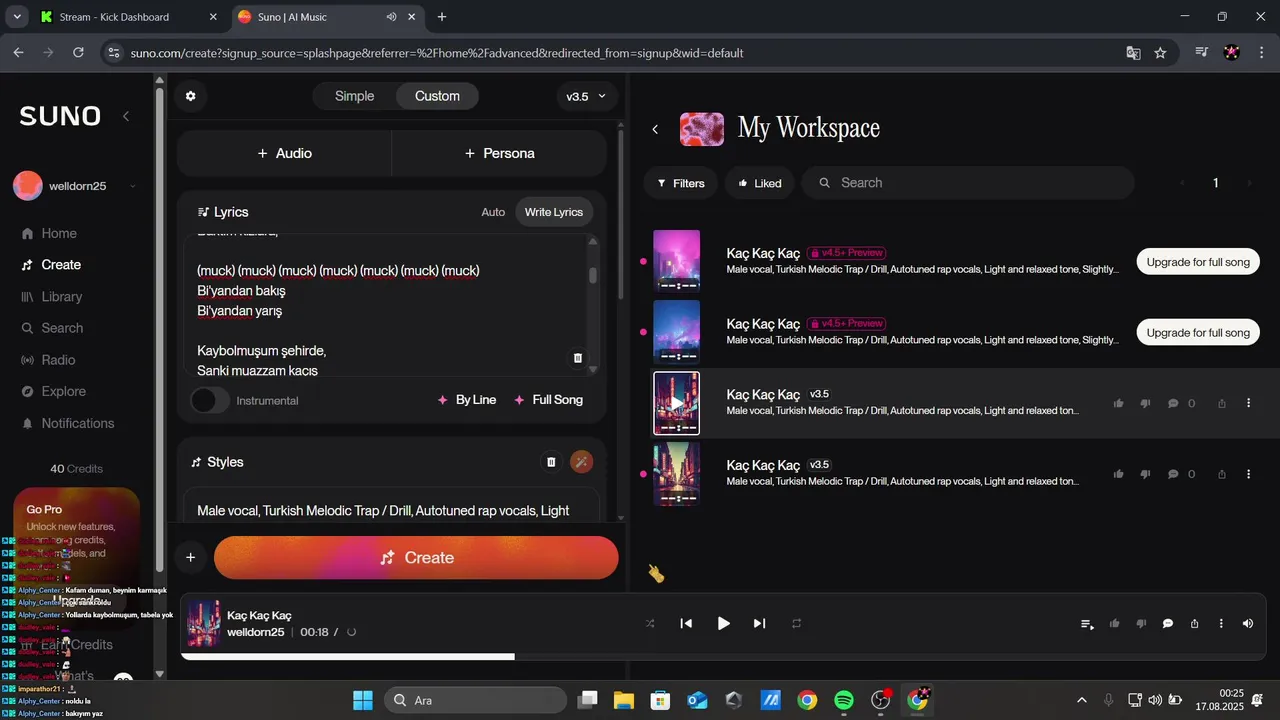Upgrade for full song on first track
Screen dimensions: 1280x720
1198,262
